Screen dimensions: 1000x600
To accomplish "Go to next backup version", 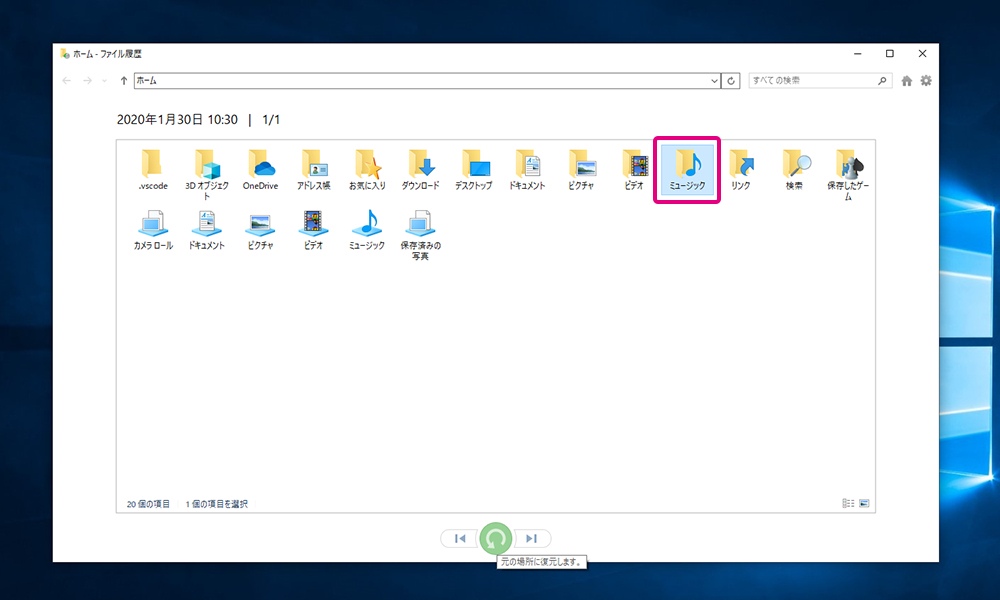I will click(x=532, y=539).
